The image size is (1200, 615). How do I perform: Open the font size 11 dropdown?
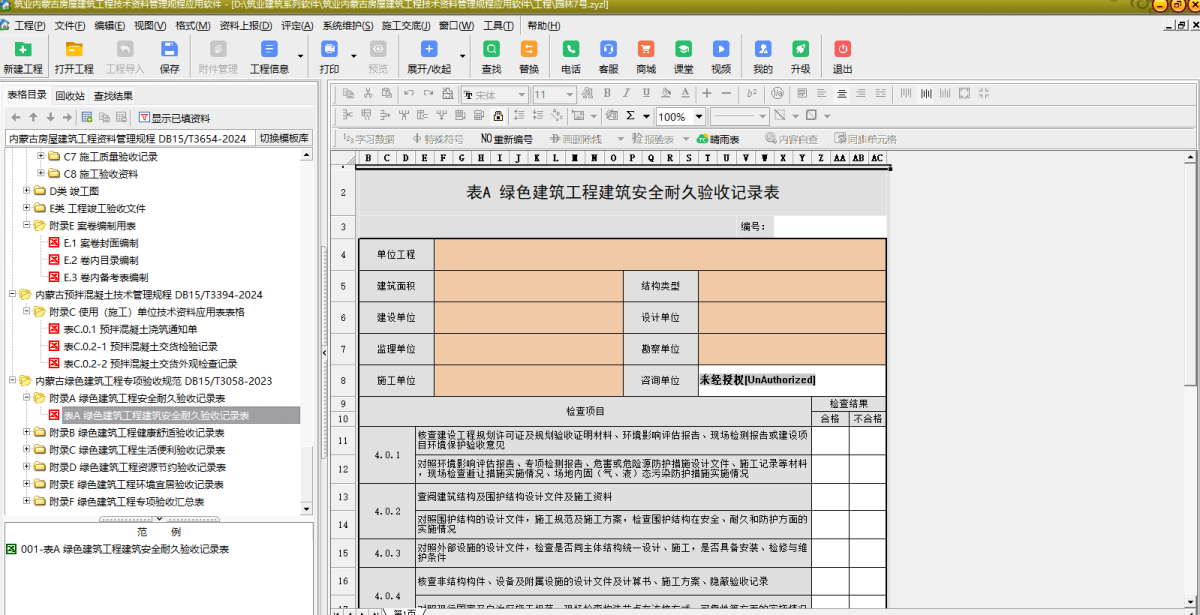568,94
